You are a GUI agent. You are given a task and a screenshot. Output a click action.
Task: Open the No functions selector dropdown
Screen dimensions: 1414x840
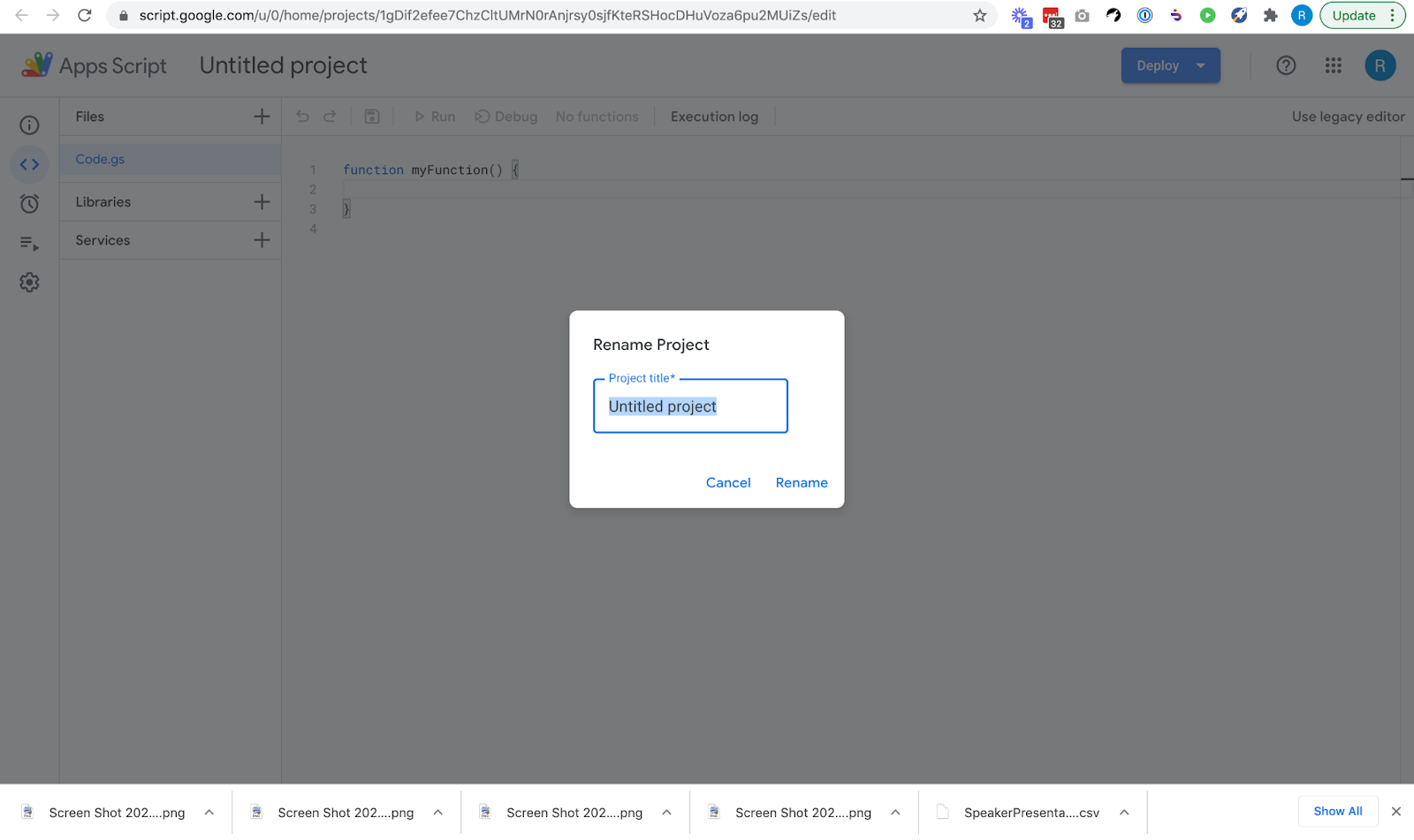click(x=597, y=117)
